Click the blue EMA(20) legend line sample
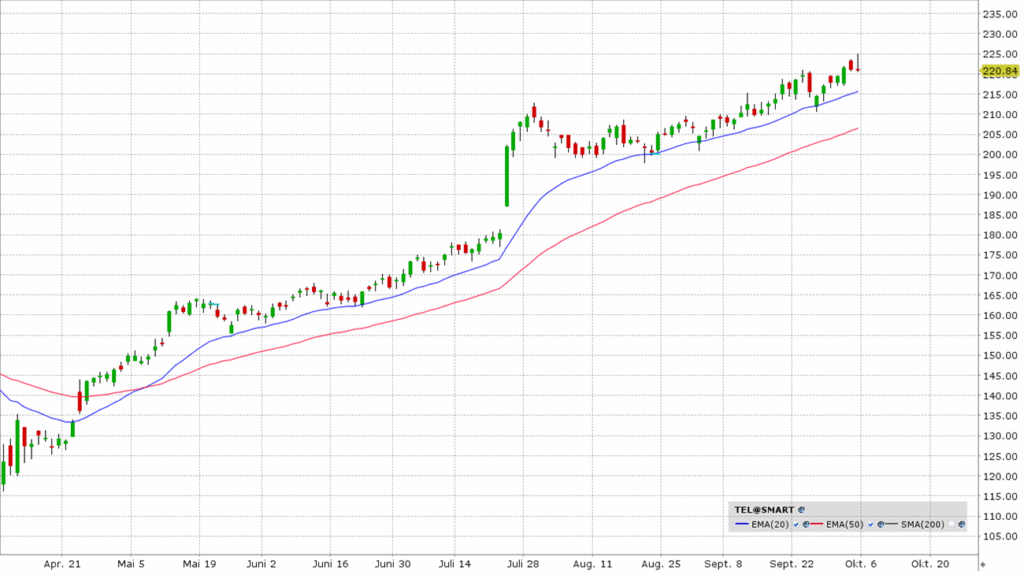This screenshot has height=575, width=1024. coord(742,524)
